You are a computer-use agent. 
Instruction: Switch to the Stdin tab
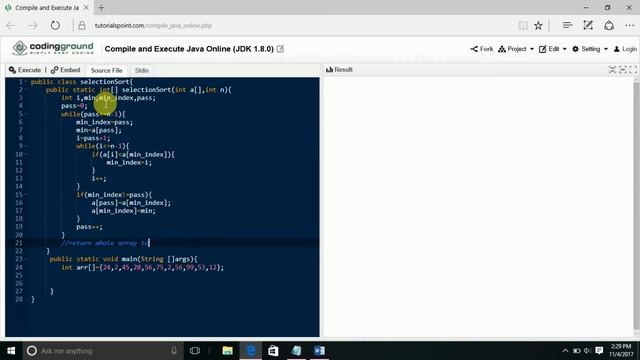pyautogui.click(x=142, y=70)
